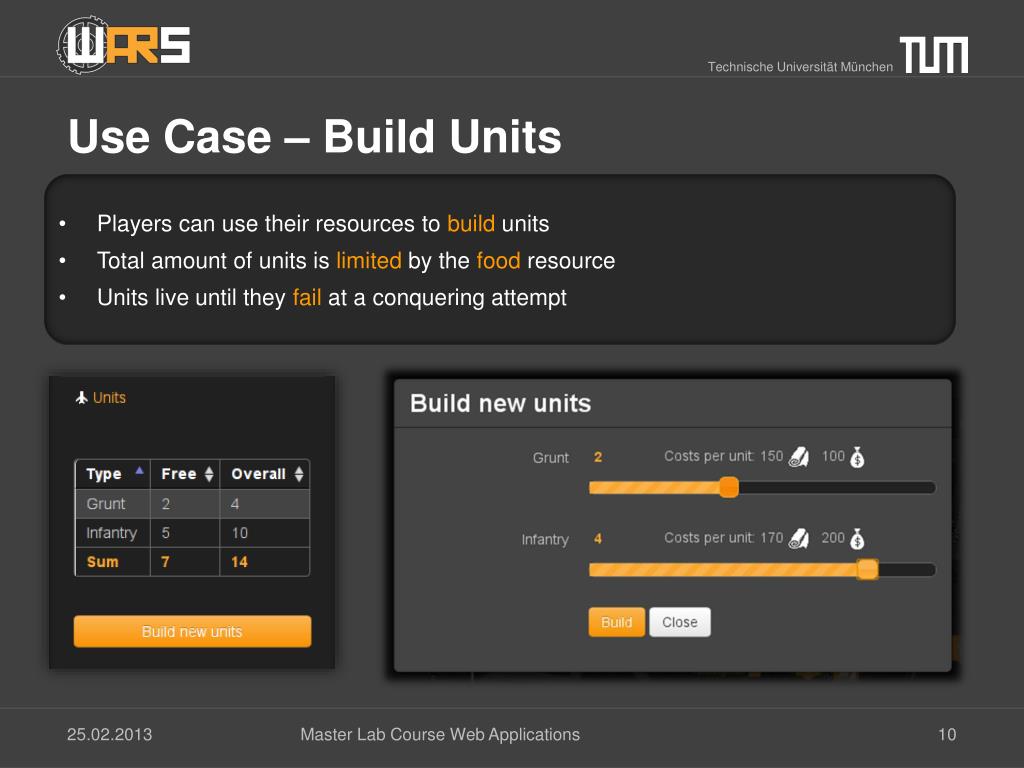Click the orange Build button
1024x768 pixels.
point(616,622)
